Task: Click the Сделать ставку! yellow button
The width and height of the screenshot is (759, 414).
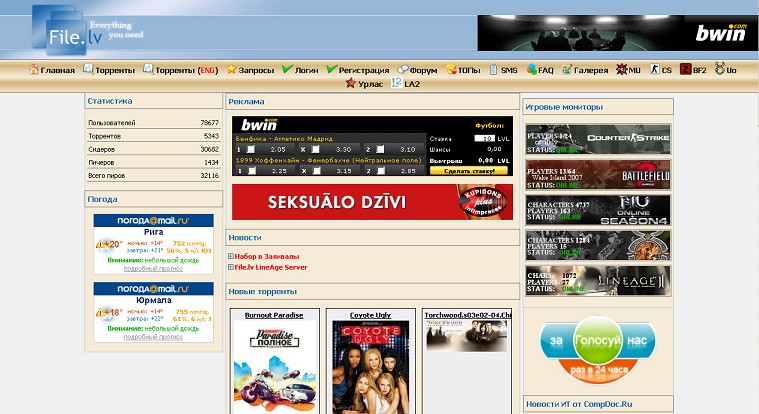Action: 469,171
